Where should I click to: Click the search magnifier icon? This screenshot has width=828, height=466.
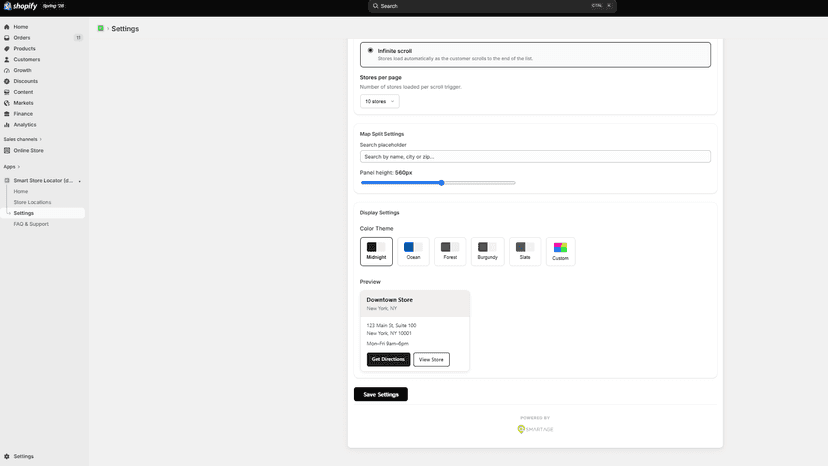[x=375, y=6]
